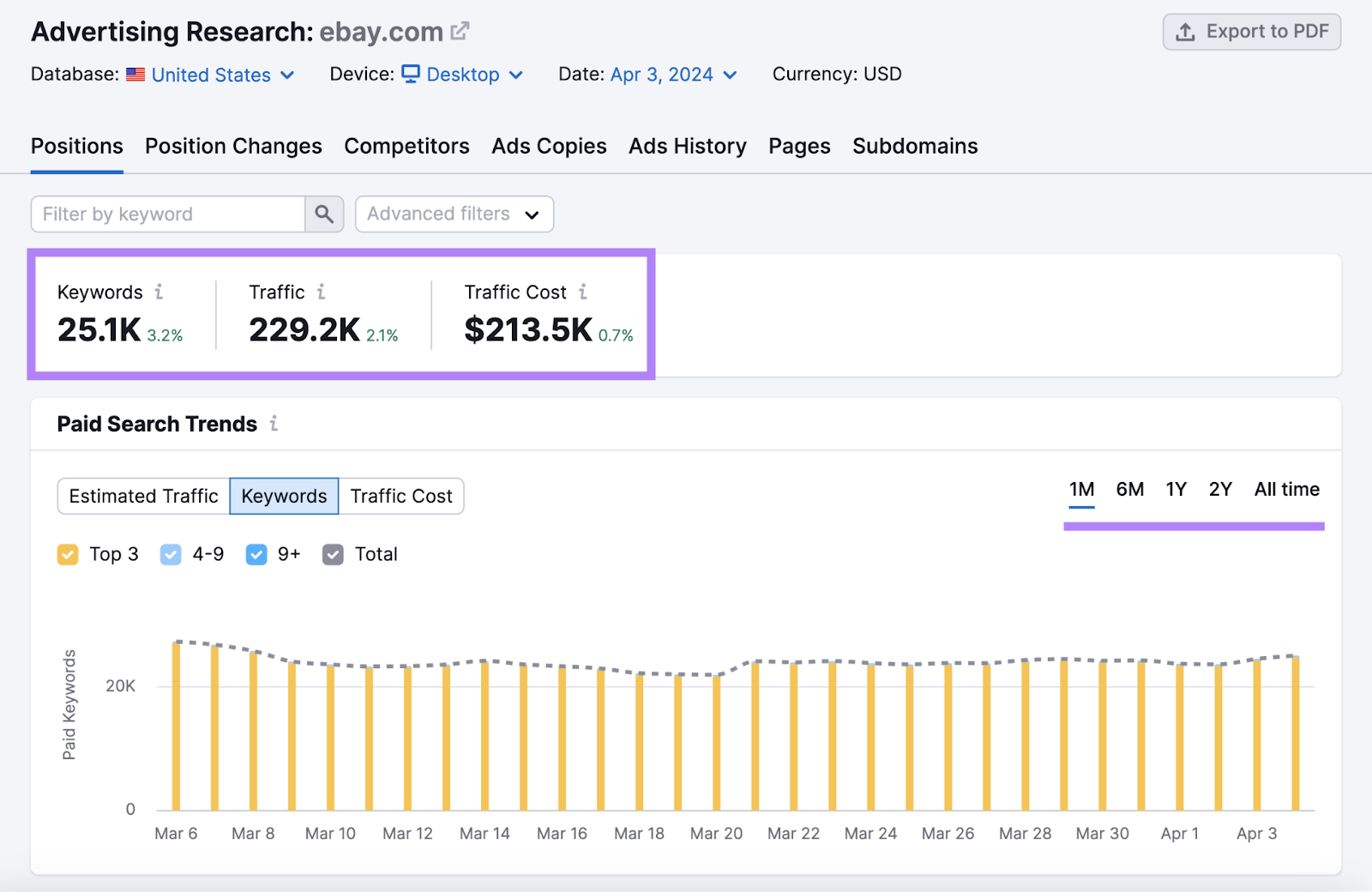The height and width of the screenshot is (892, 1372).
Task: Switch to the Competitors tab
Action: (x=406, y=146)
